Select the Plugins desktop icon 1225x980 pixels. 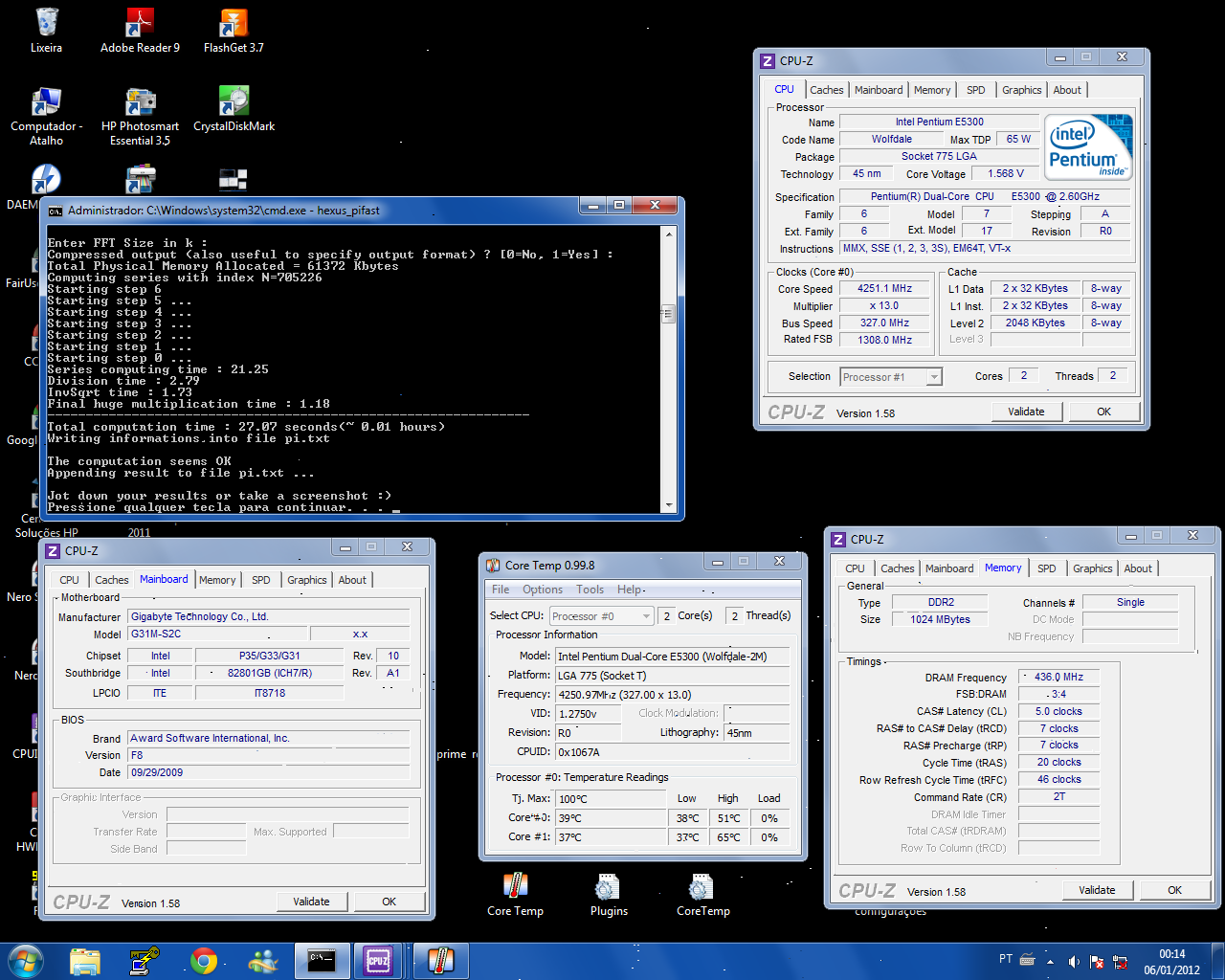609,894
